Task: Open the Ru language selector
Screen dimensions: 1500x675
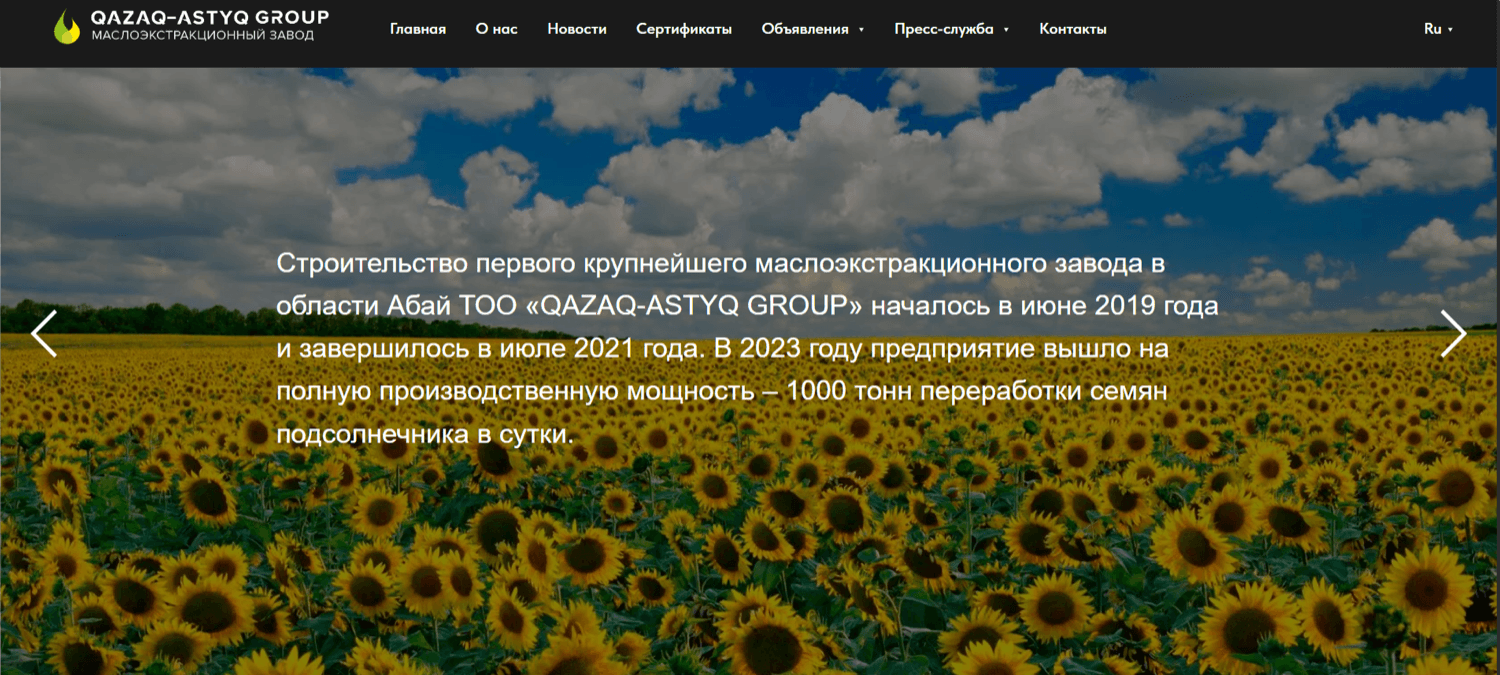Action: pos(1438,29)
